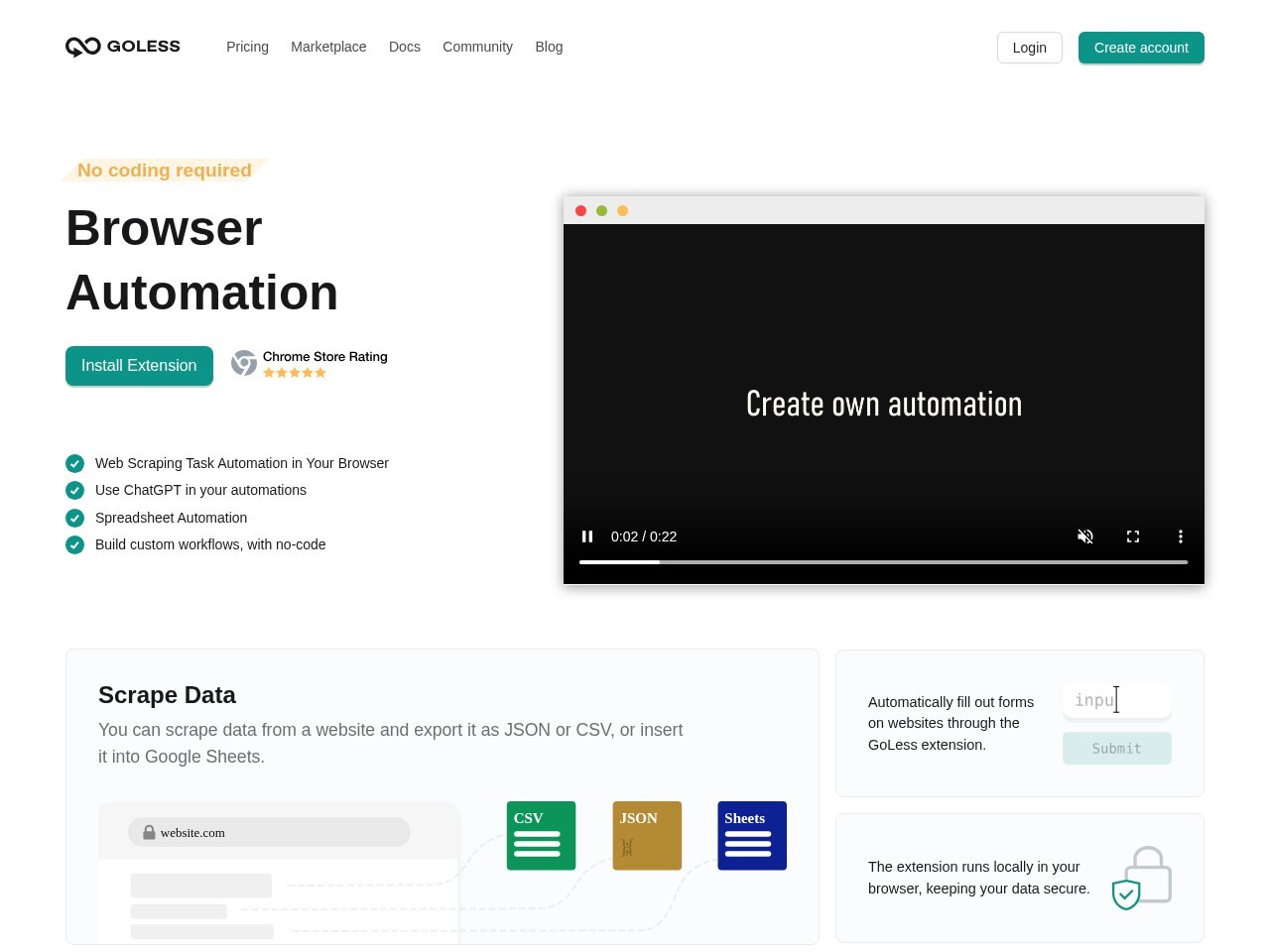Open the Pricing page from the navigation
The image size is (1270, 952).
pyautogui.click(x=247, y=47)
